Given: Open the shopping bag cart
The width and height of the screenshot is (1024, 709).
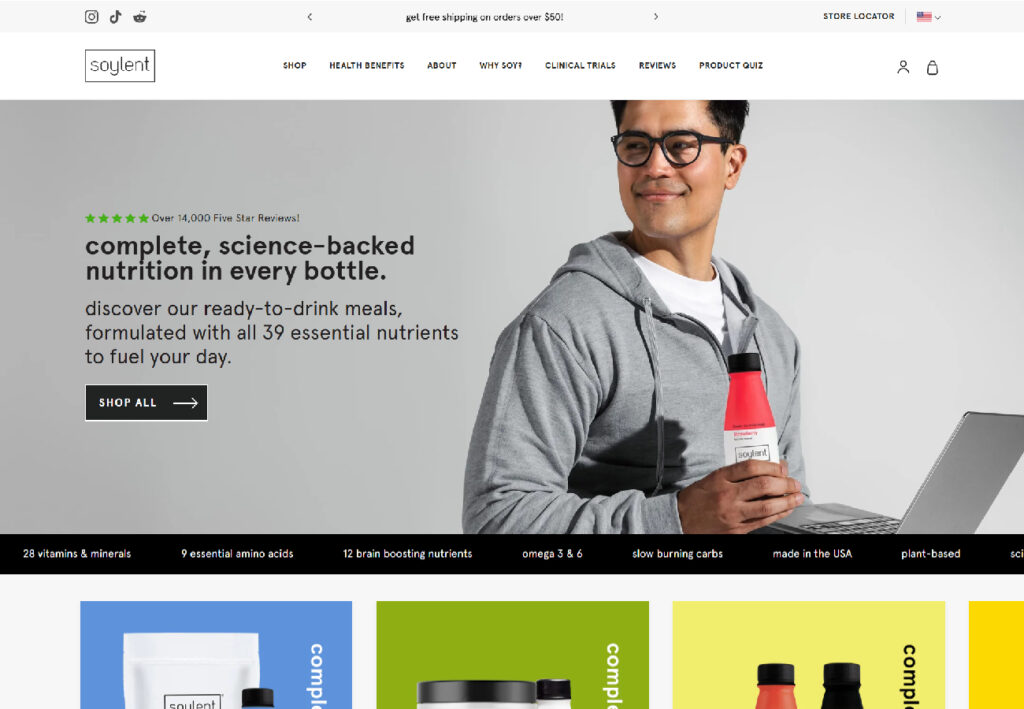Looking at the screenshot, I should click(933, 67).
